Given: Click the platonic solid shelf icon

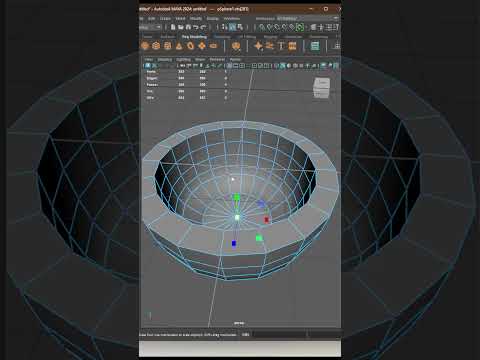Looking at the screenshot, I should 236,46.
